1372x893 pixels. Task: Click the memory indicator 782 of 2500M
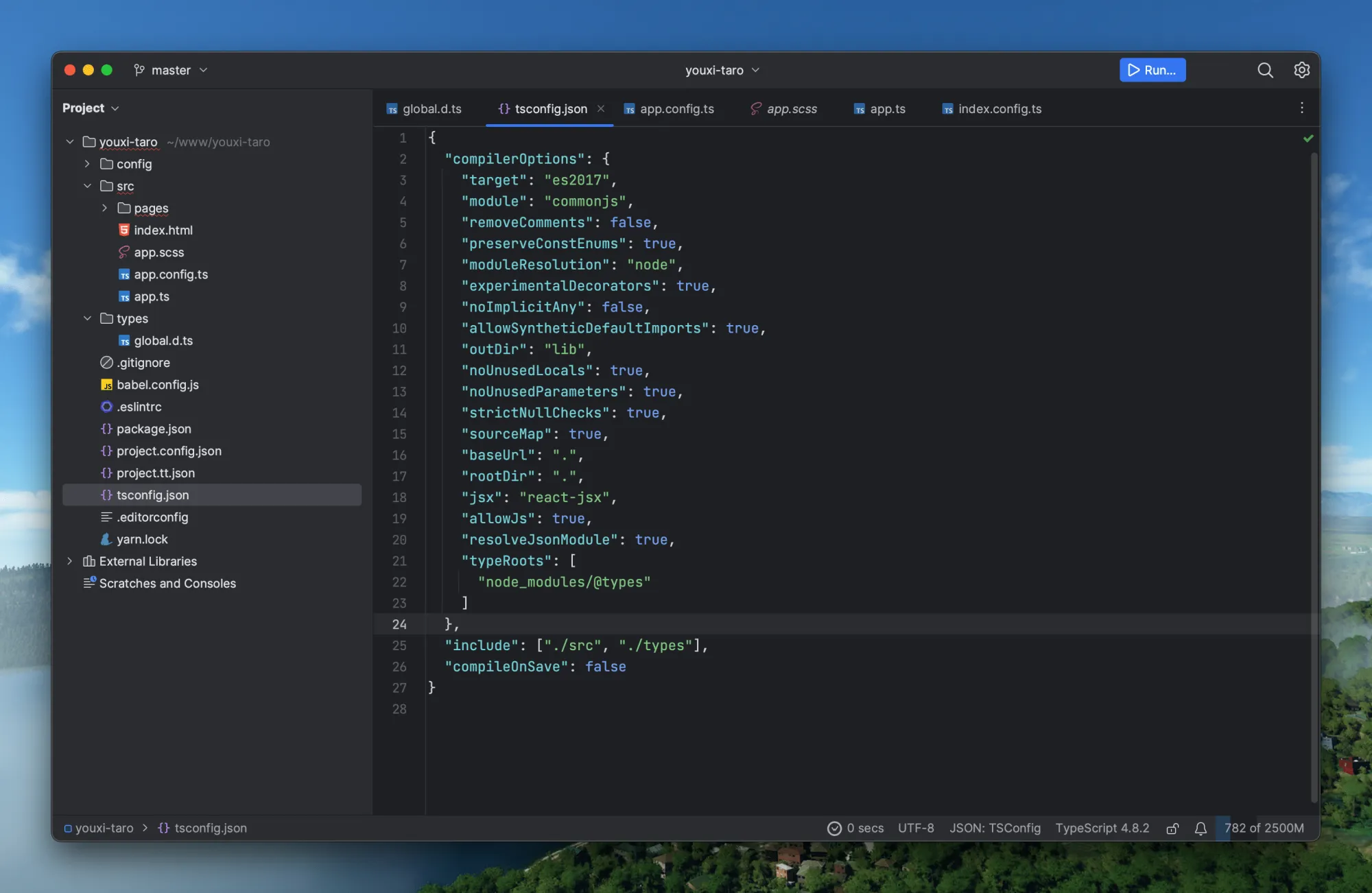[1264, 829]
